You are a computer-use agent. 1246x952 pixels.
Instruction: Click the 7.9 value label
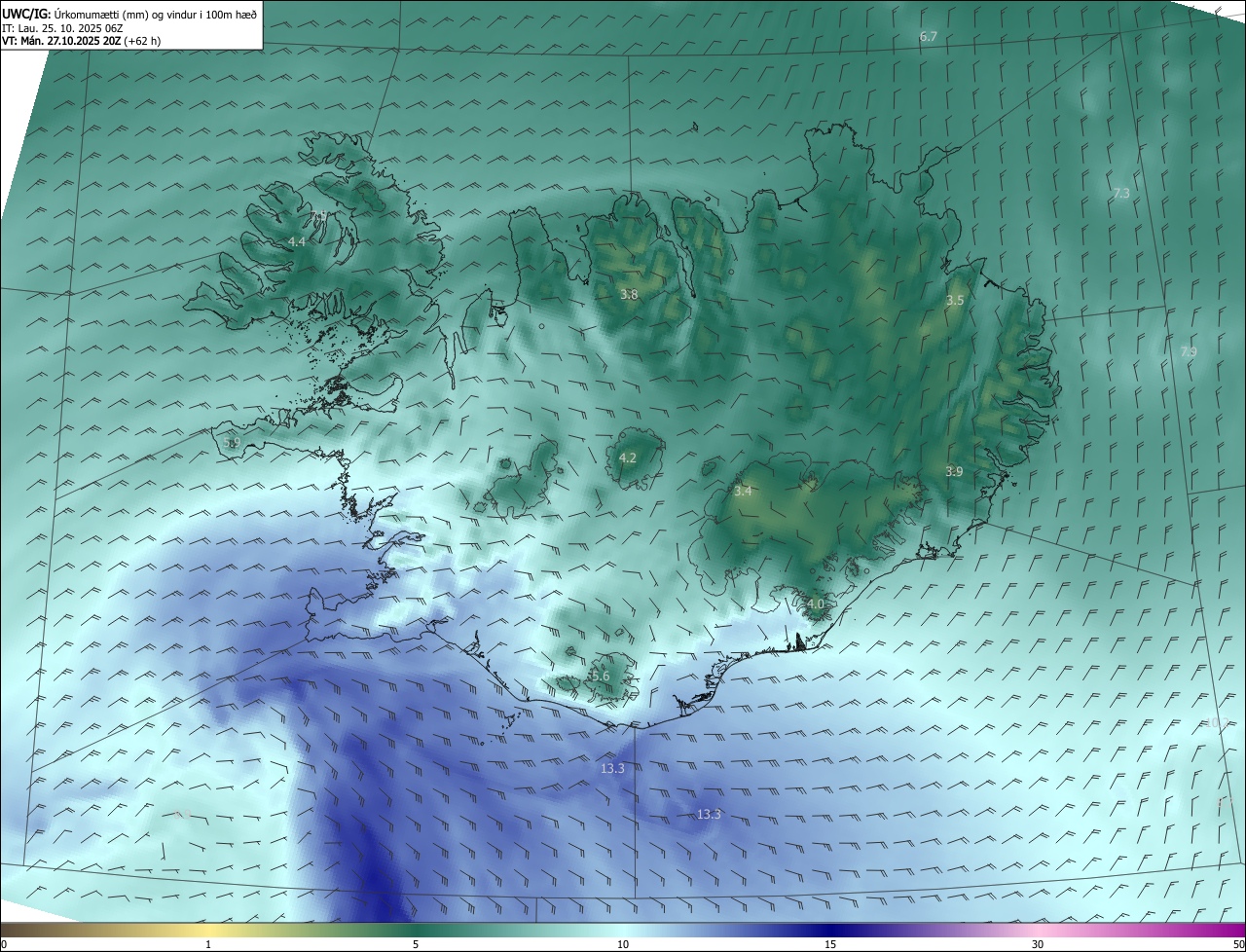1189,352
